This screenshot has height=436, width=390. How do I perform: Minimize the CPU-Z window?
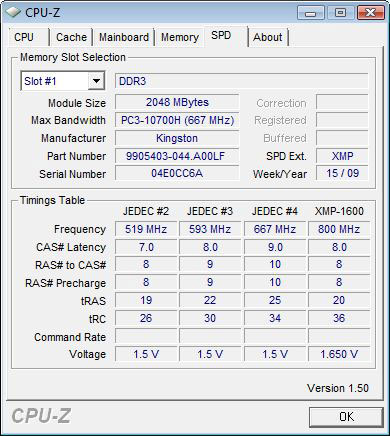311,13
